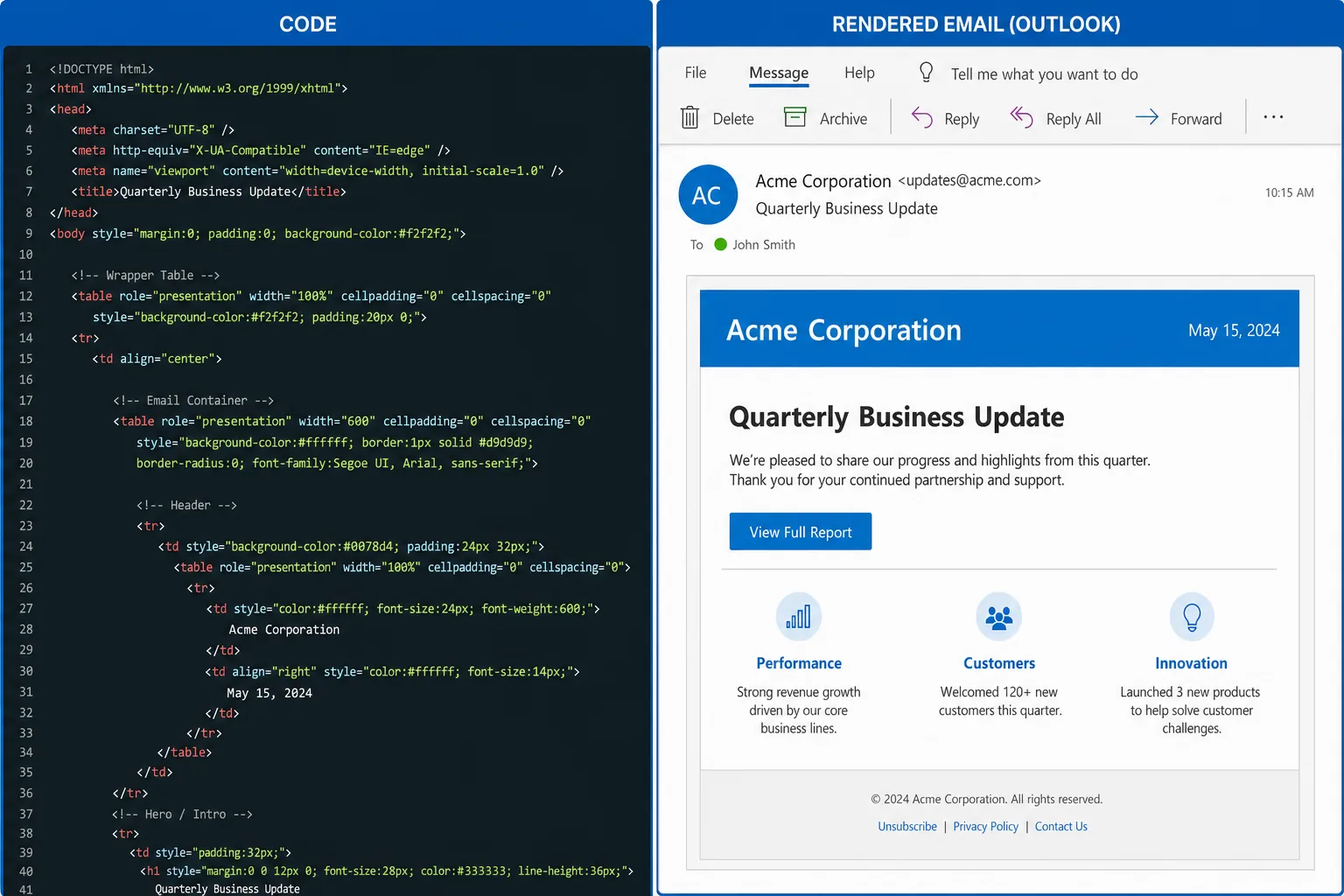
Task: Open the Privacy Policy link
Action: 986,826
